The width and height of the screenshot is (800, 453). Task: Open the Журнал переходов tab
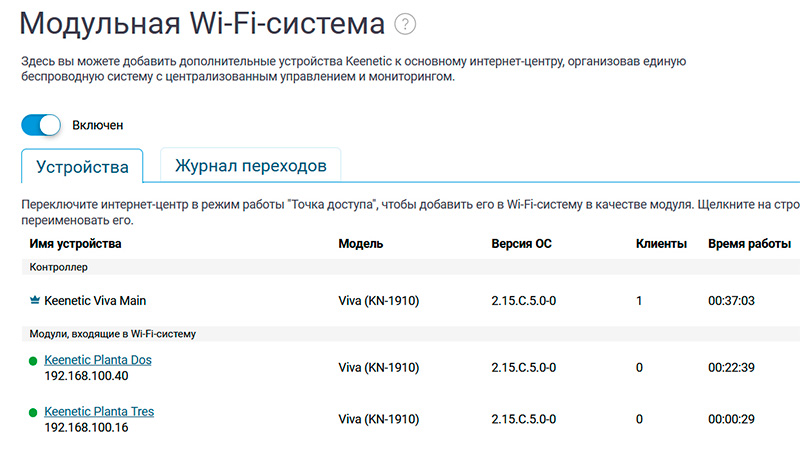250,165
